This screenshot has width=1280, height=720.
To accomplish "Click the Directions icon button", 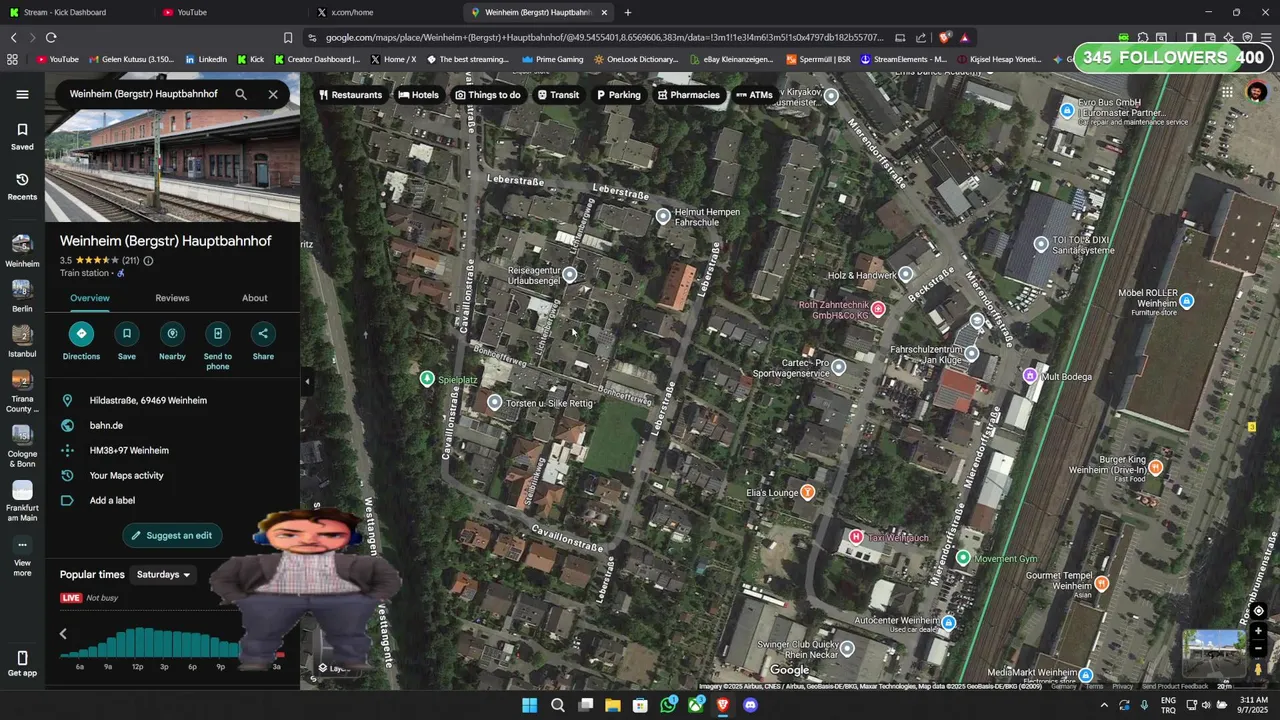I will pyautogui.click(x=81, y=334).
